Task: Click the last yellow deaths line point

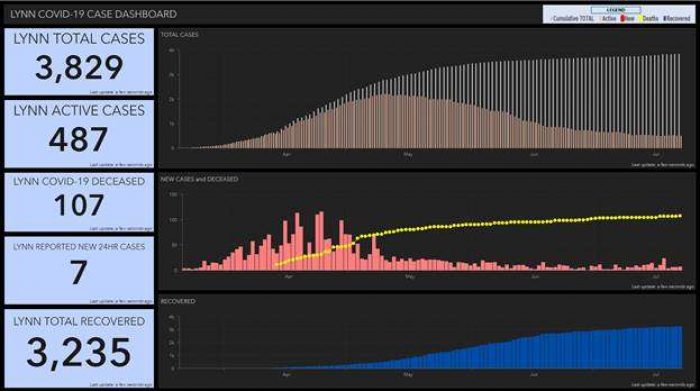Action: [680, 216]
